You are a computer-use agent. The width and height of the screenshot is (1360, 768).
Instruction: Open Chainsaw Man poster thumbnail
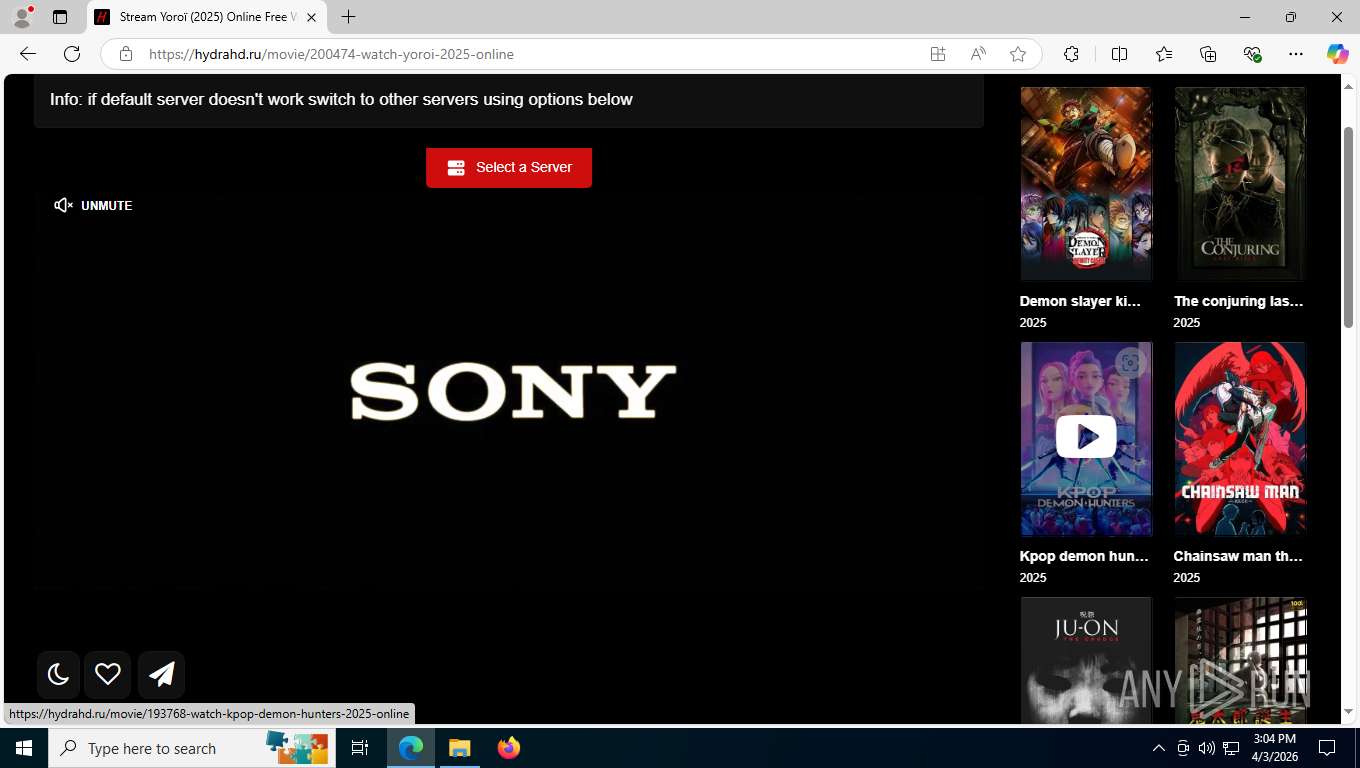click(x=1240, y=439)
